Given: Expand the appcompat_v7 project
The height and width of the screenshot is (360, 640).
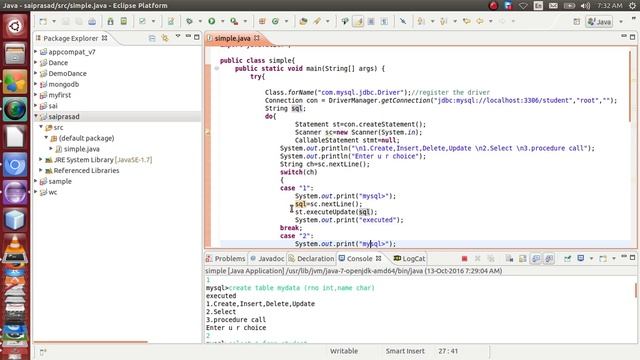Looking at the screenshot, I should 36,52.
